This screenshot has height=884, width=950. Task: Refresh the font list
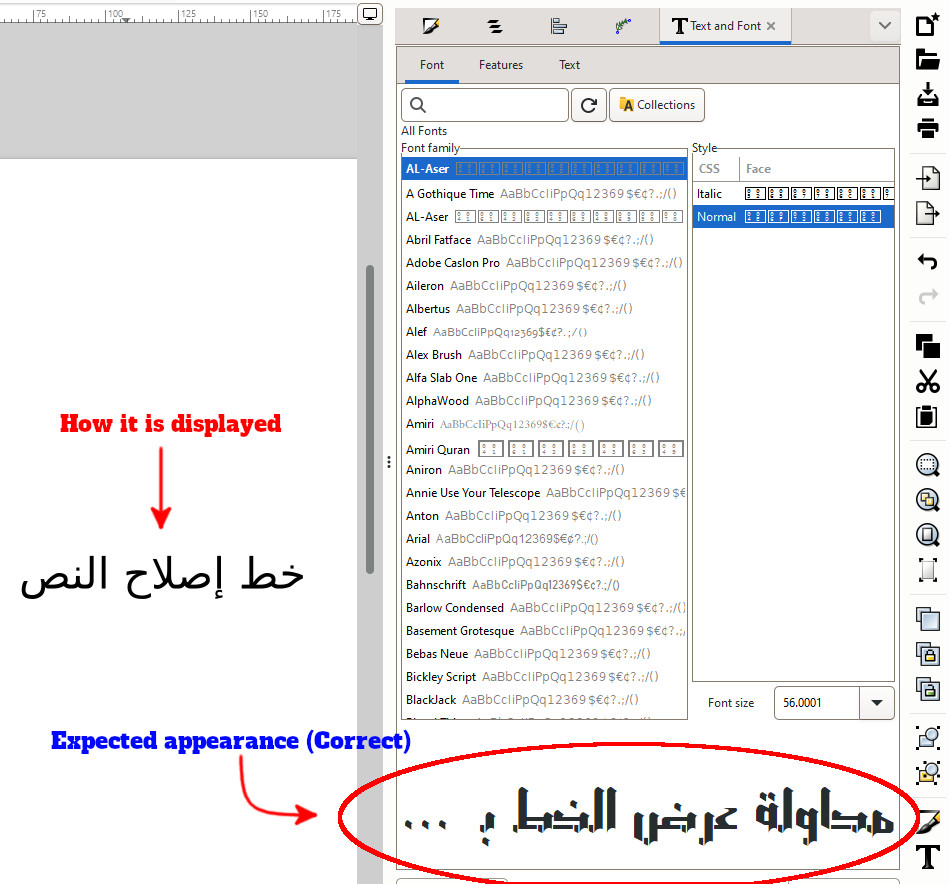pyautogui.click(x=589, y=105)
